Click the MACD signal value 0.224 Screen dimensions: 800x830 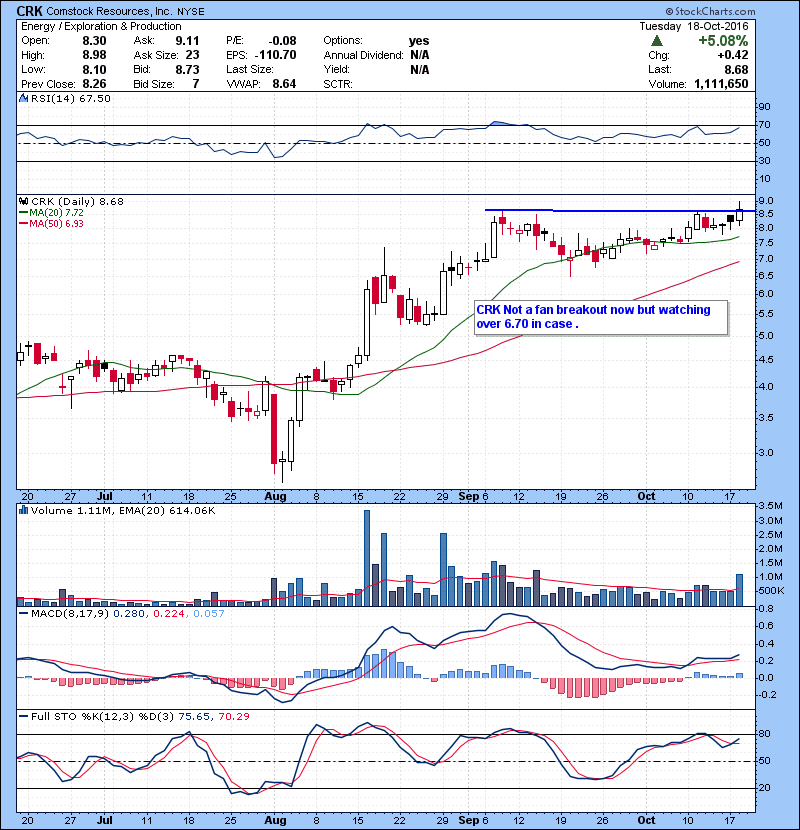point(169,614)
